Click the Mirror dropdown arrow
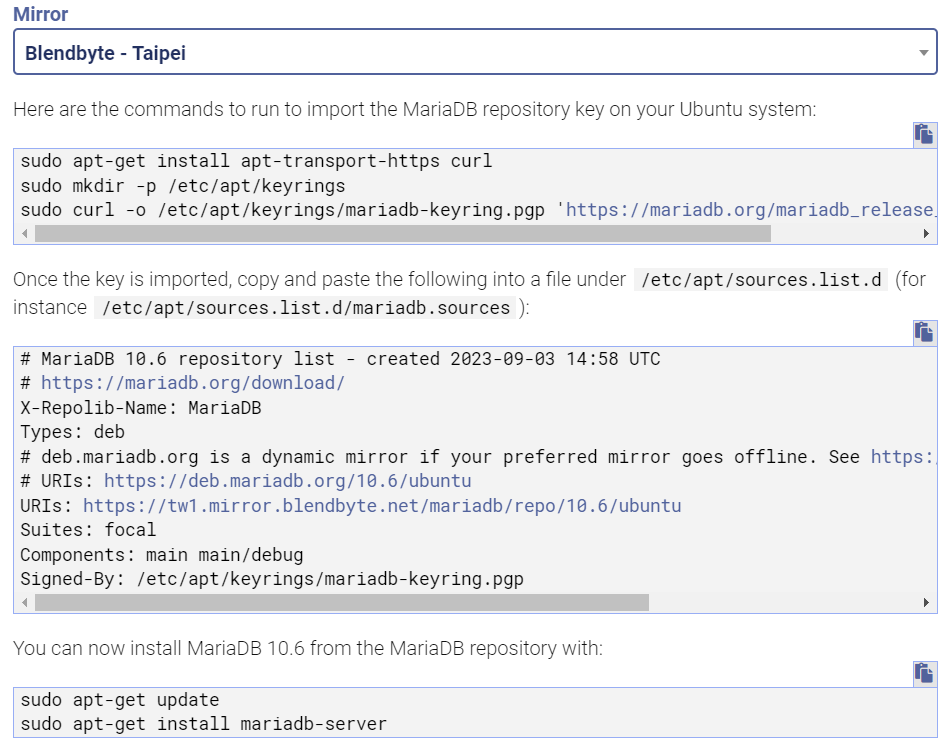 [923, 53]
